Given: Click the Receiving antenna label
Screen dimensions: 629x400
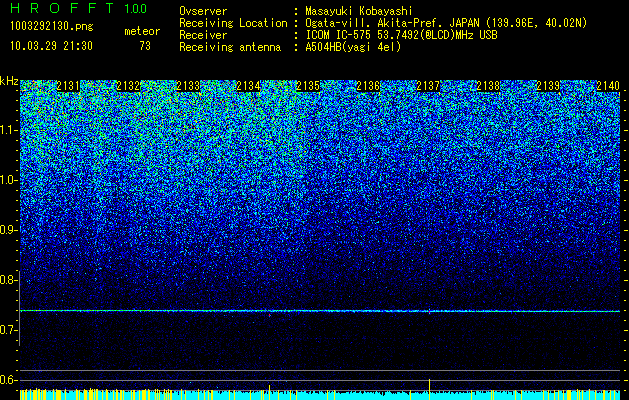Looking at the screenshot, I should point(230,47).
